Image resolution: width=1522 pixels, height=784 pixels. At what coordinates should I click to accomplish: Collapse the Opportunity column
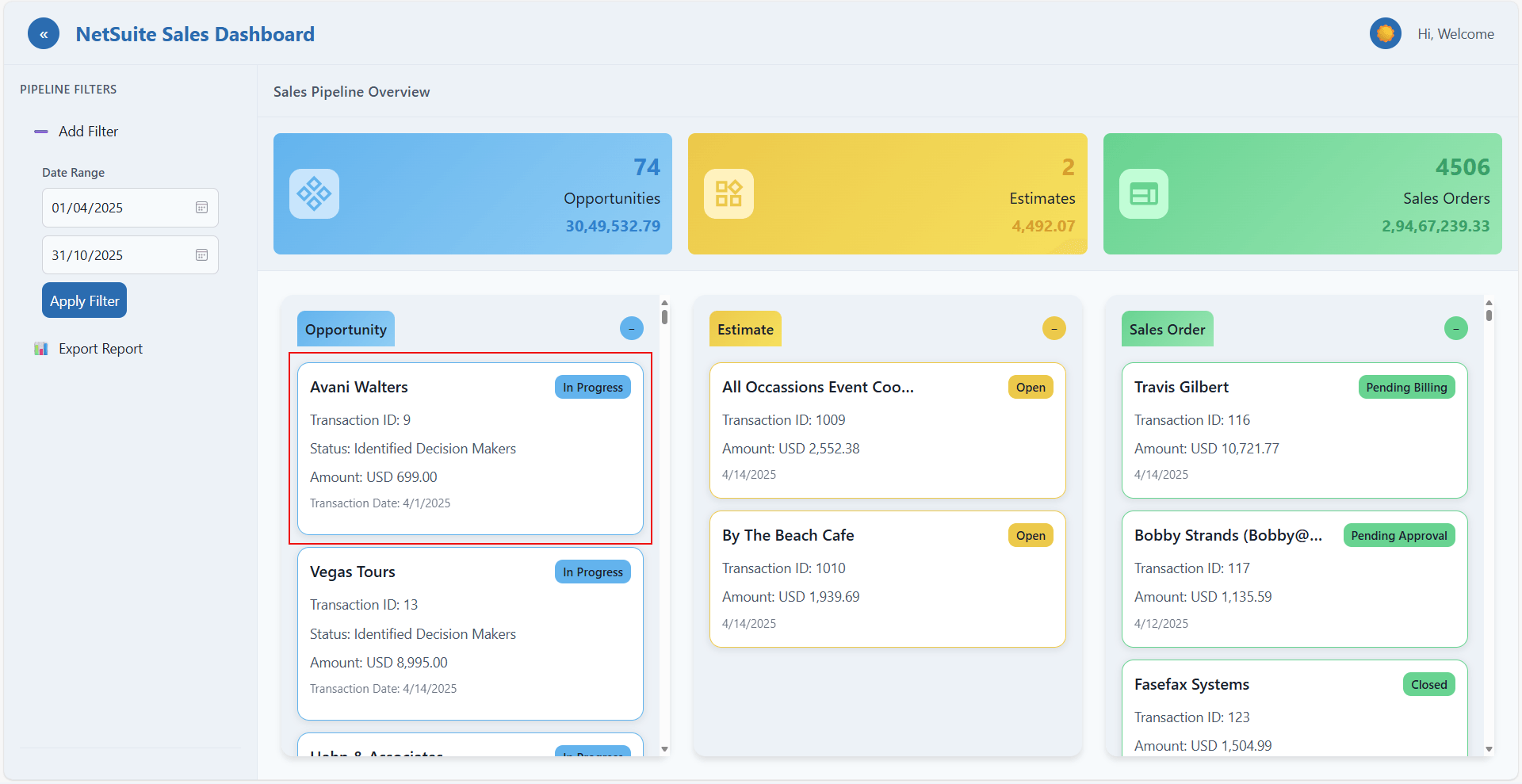(631, 328)
